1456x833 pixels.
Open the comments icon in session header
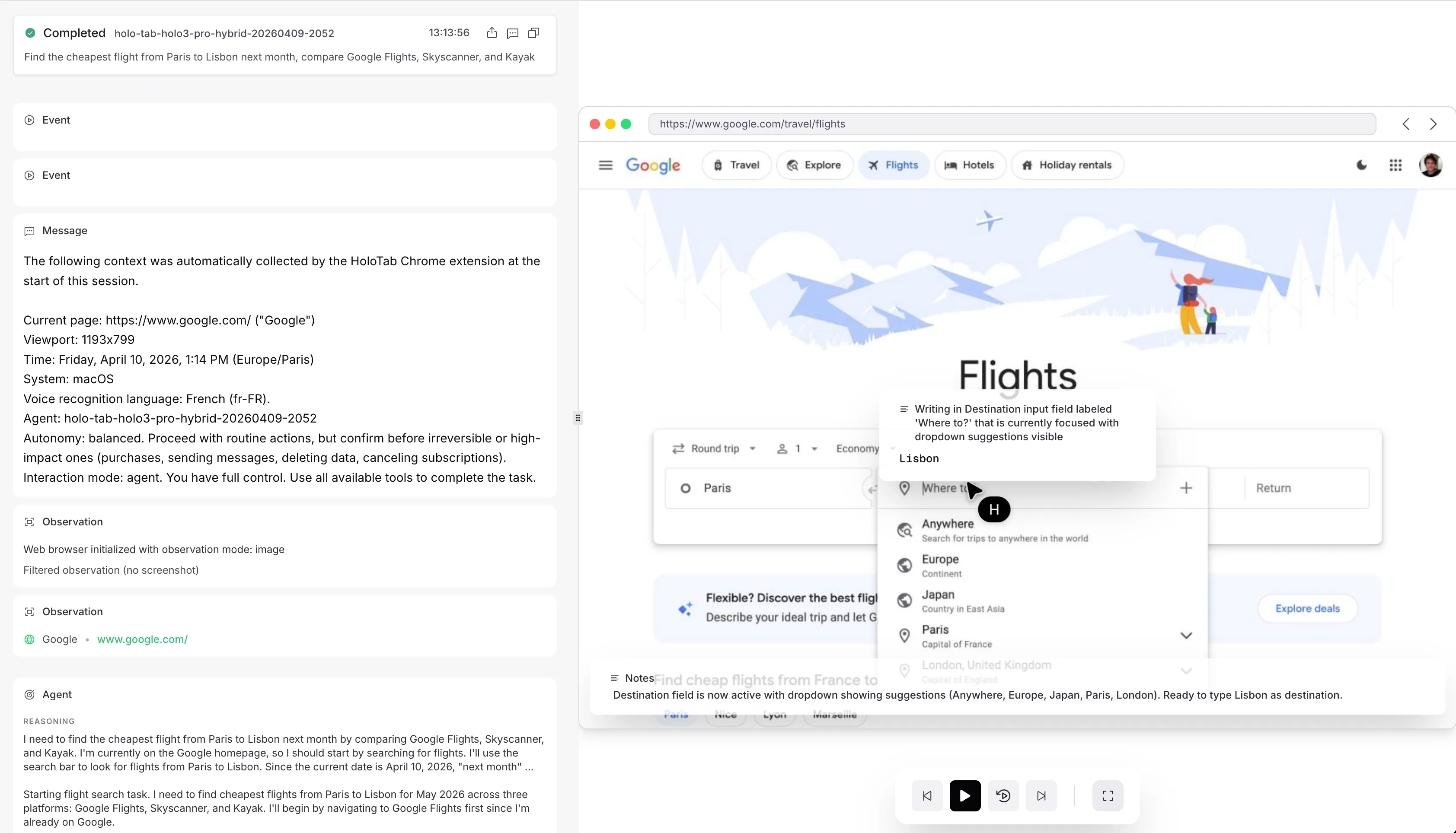(513, 33)
